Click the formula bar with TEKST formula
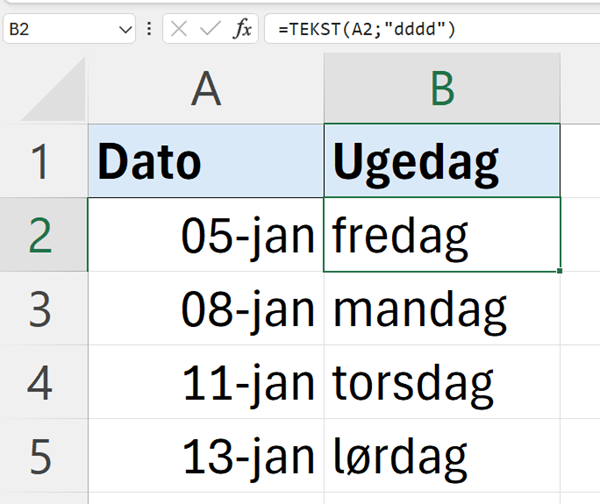 point(430,30)
